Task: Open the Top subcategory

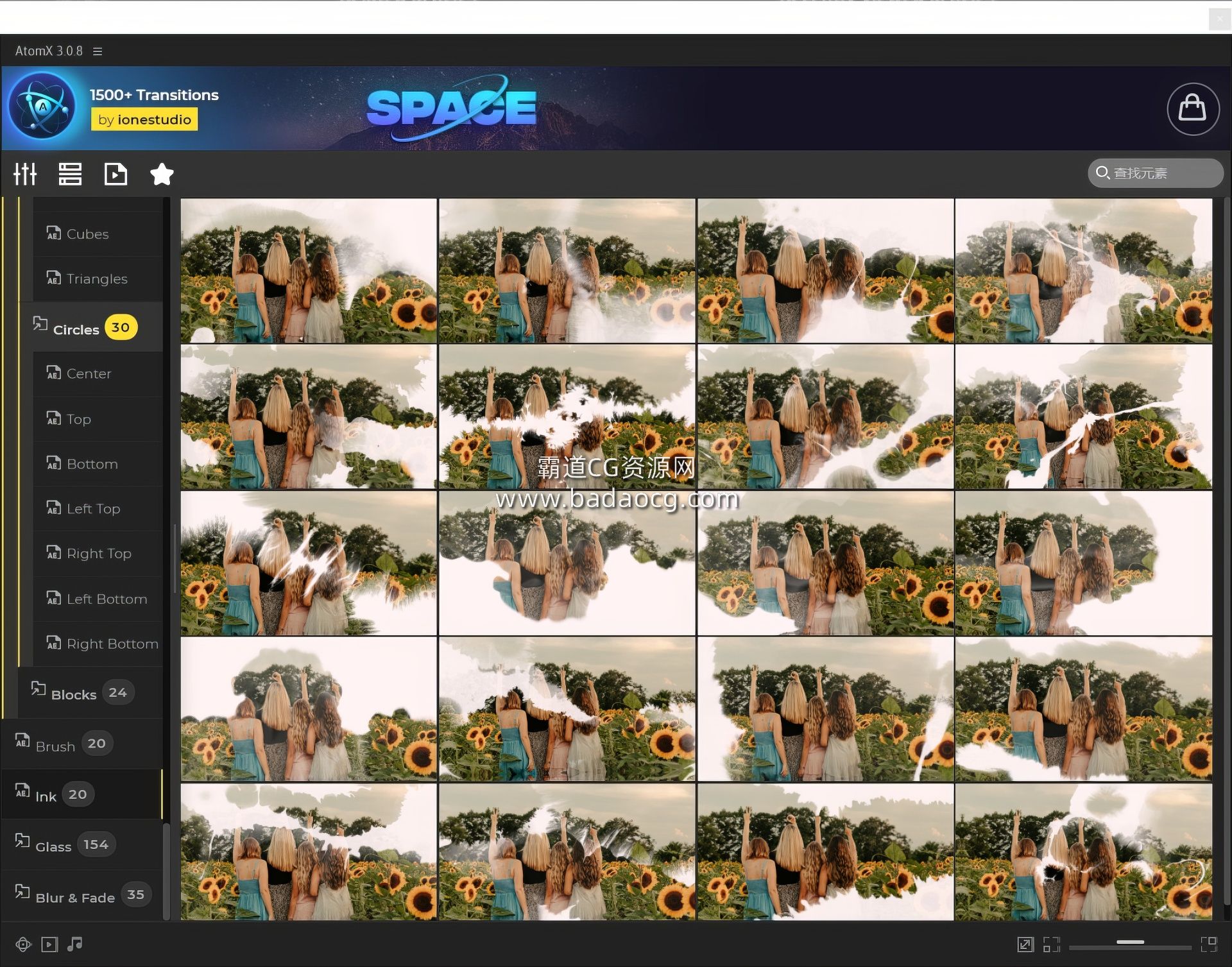Action: [98, 419]
